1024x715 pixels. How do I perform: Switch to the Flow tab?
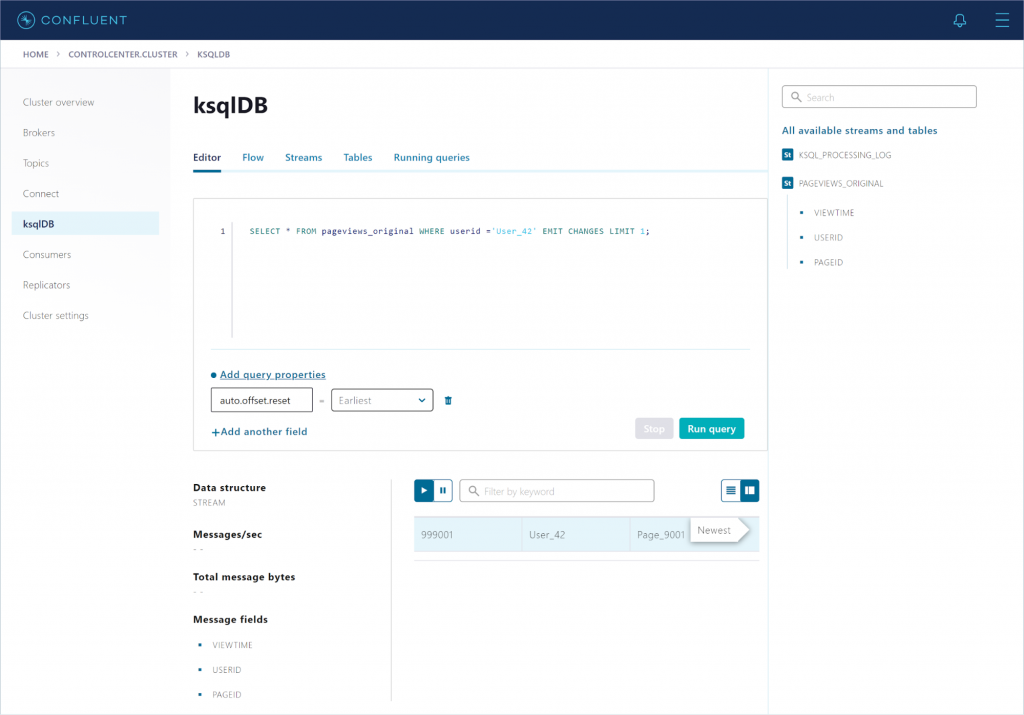pos(253,158)
